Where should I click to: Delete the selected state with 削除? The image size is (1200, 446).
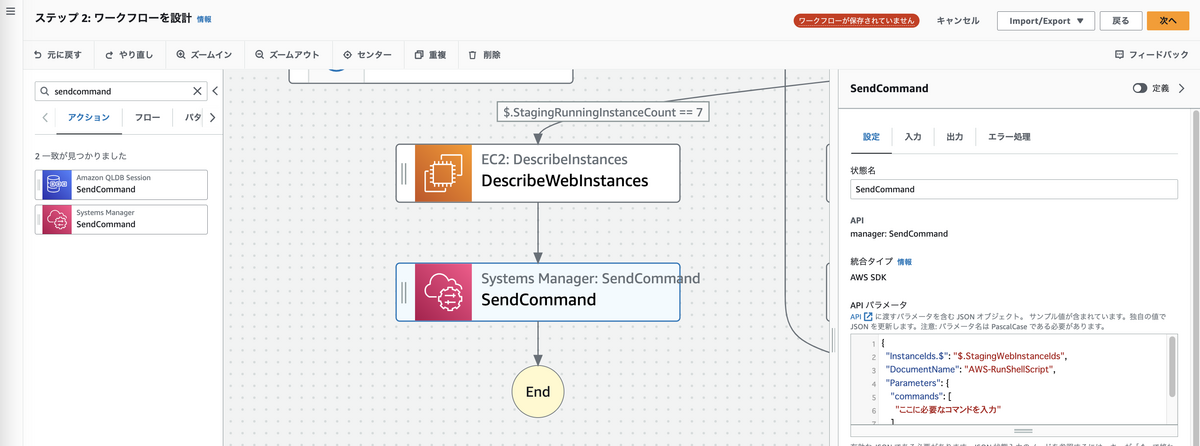coord(484,55)
